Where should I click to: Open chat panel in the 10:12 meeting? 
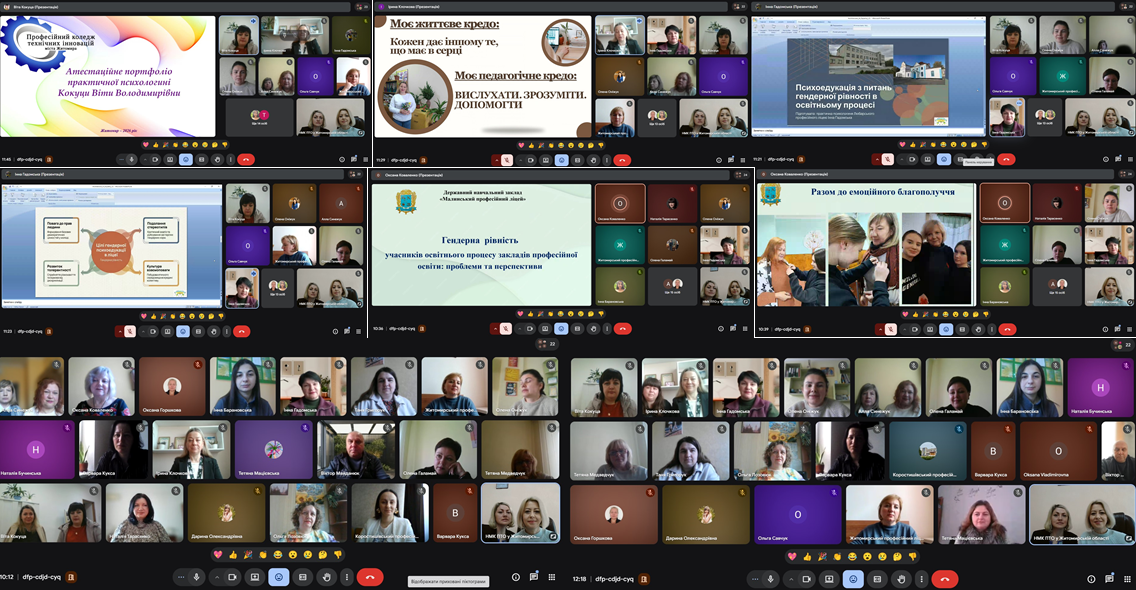(534, 577)
